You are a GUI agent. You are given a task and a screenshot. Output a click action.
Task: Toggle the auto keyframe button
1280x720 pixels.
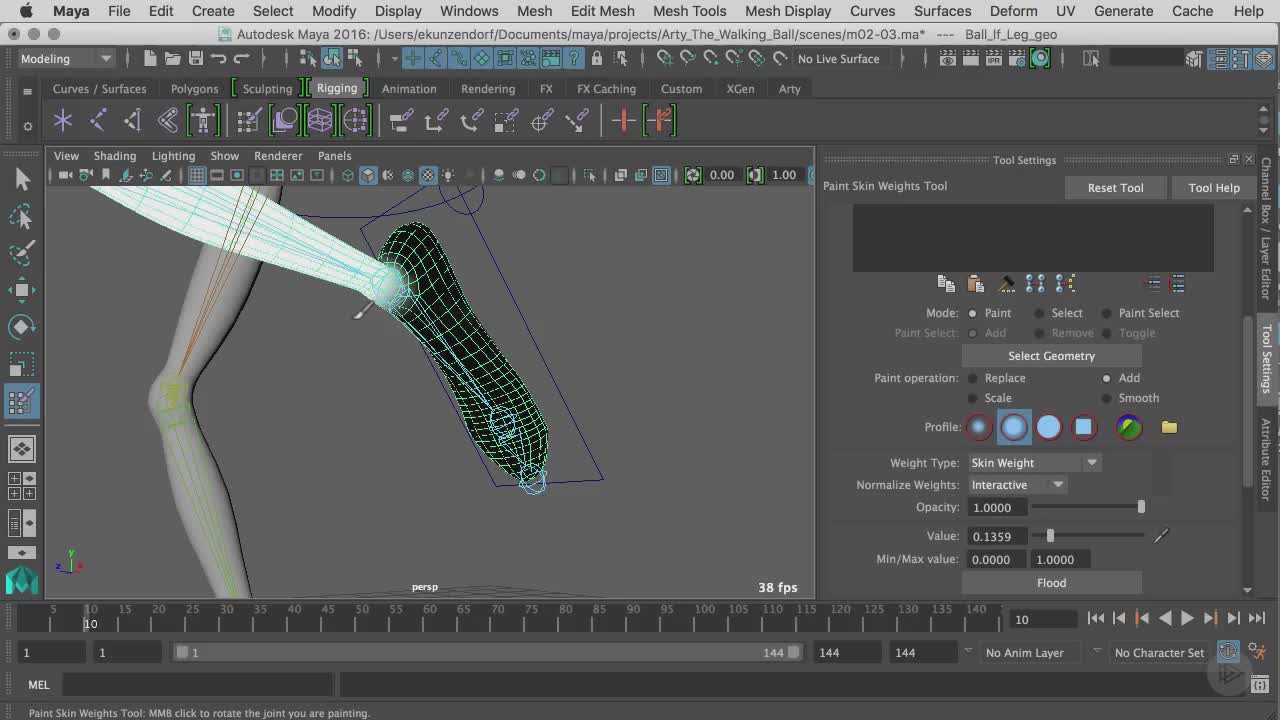[x=1228, y=652]
